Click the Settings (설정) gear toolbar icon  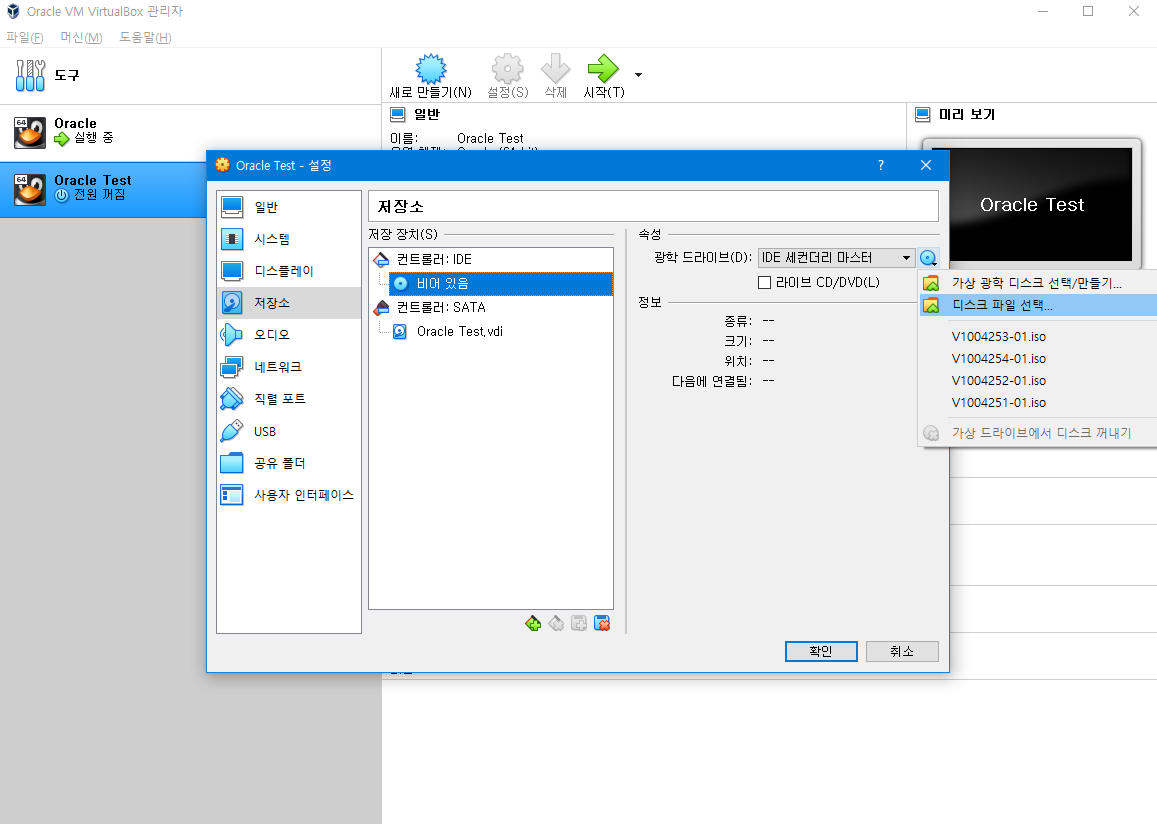508,69
